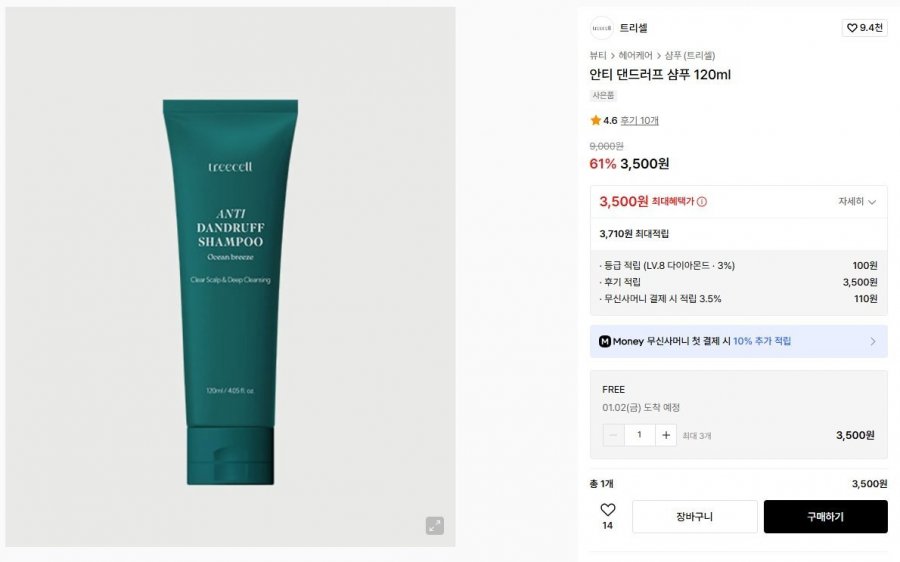This screenshot has height=562, width=900.
Task: Like the brand with 9.4천 heart
Action: [864, 28]
